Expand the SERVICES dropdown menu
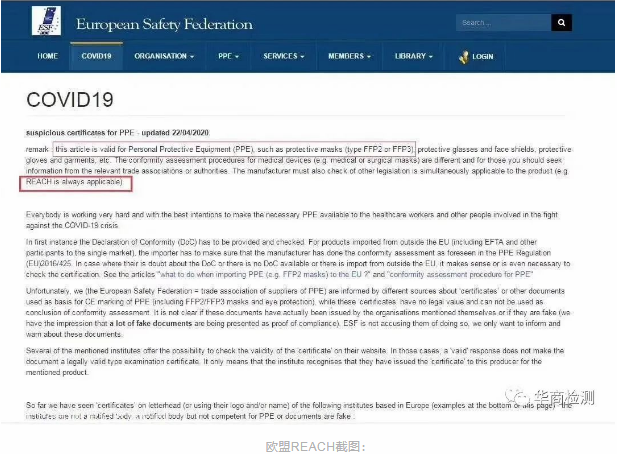 point(284,56)
